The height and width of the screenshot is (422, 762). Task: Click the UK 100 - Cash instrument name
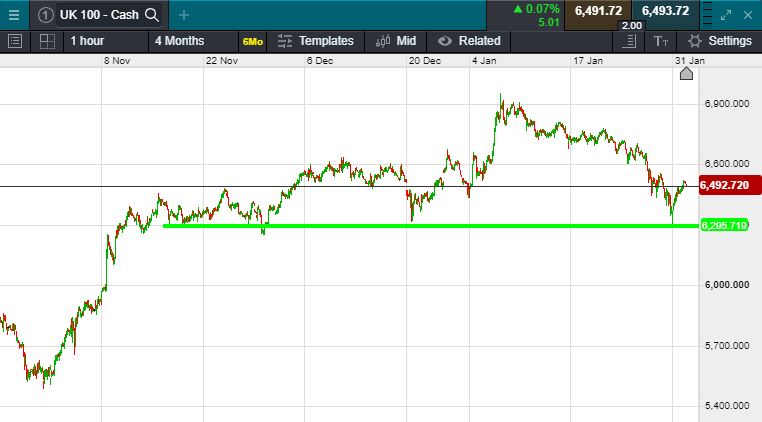(99, 15)
